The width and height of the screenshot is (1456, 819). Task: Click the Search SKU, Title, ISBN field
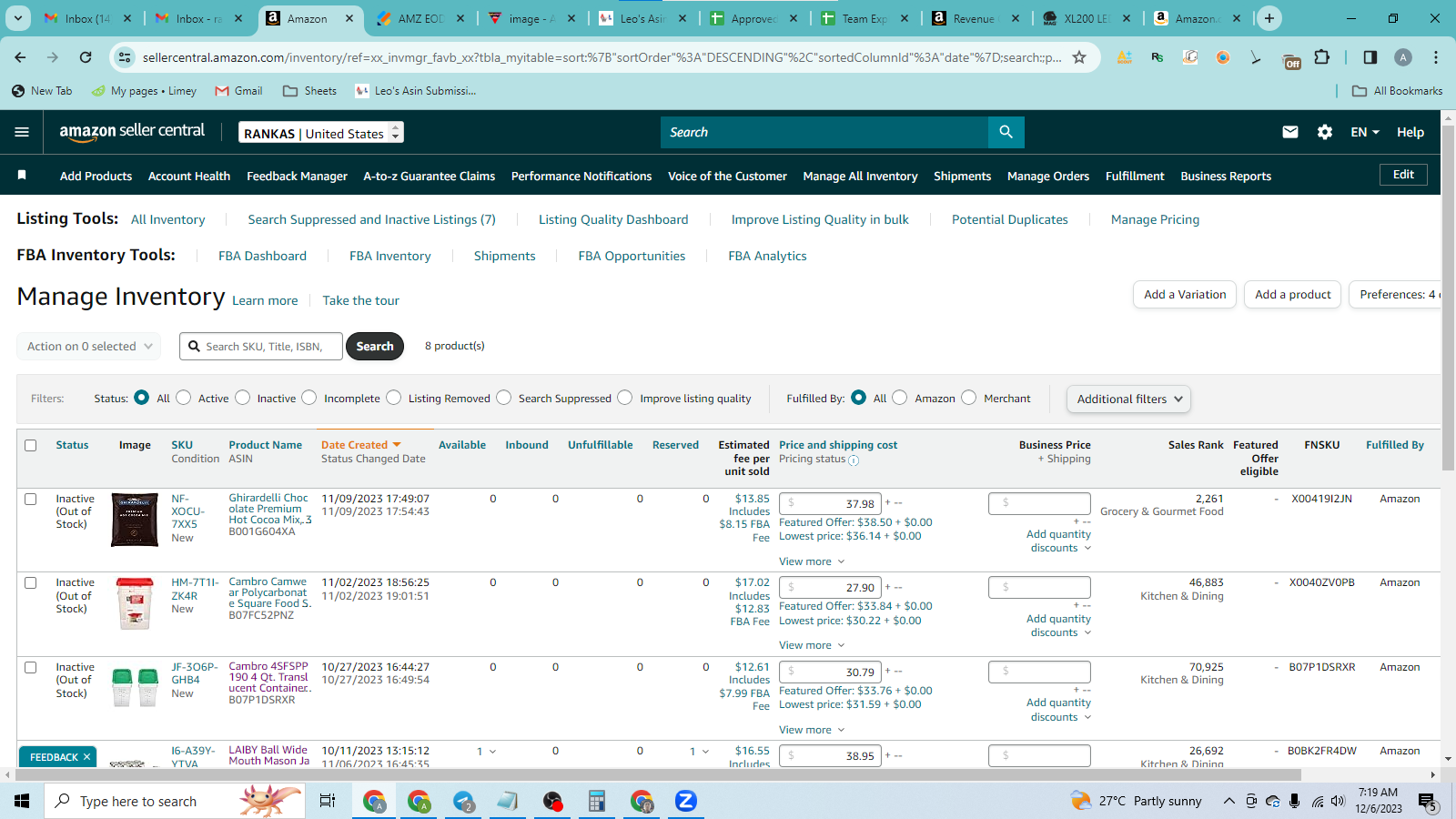(x=261, y=347)
